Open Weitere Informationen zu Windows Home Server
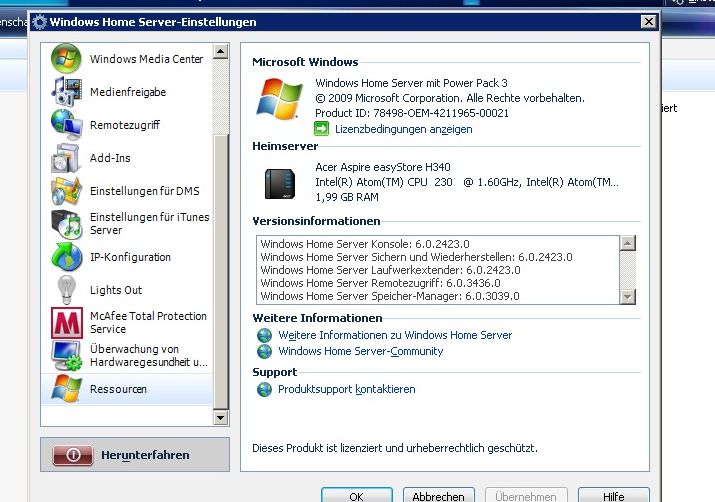 395,335
